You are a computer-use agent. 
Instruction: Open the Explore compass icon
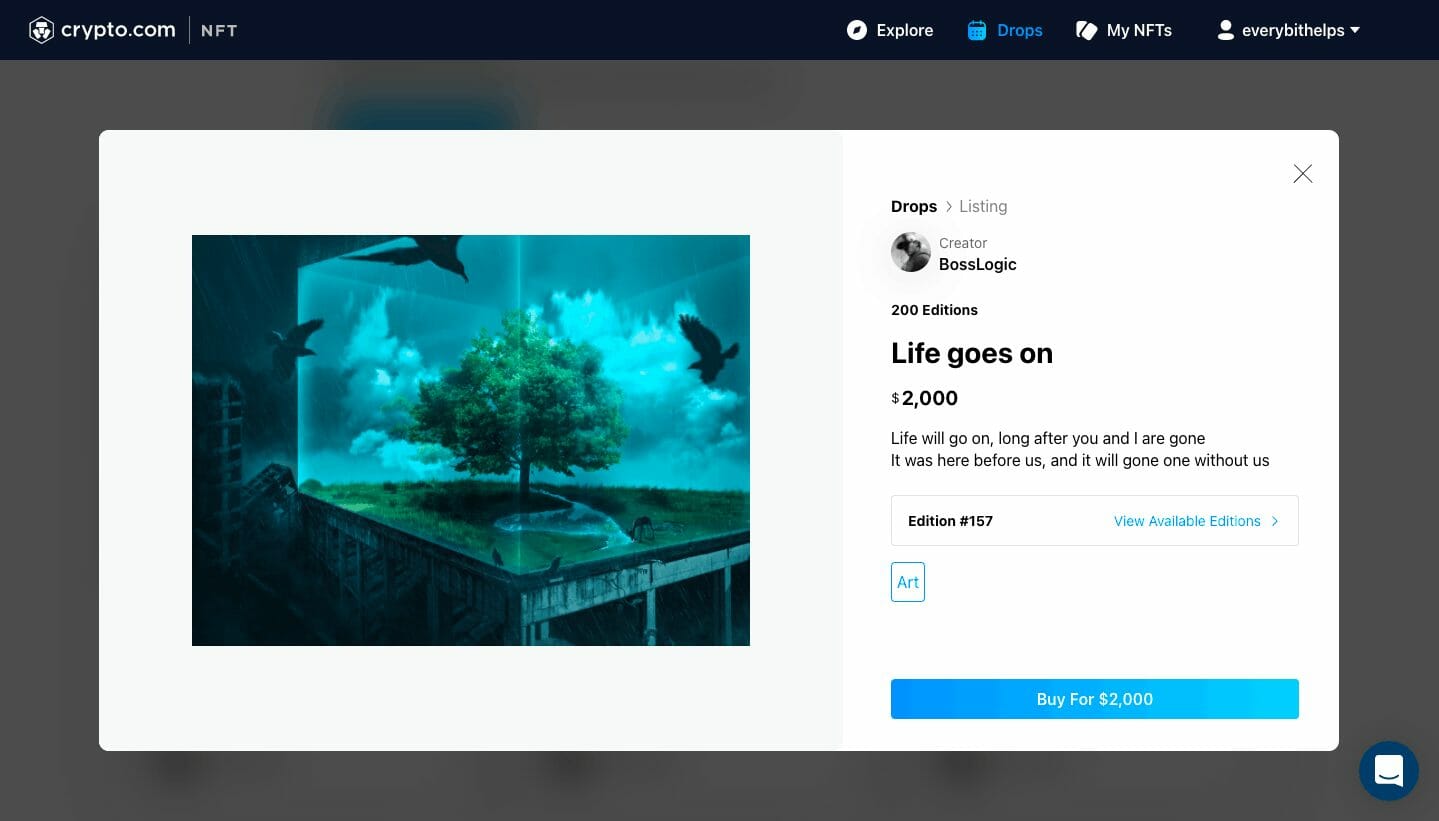pyautogui.click(x=857, y=30)
